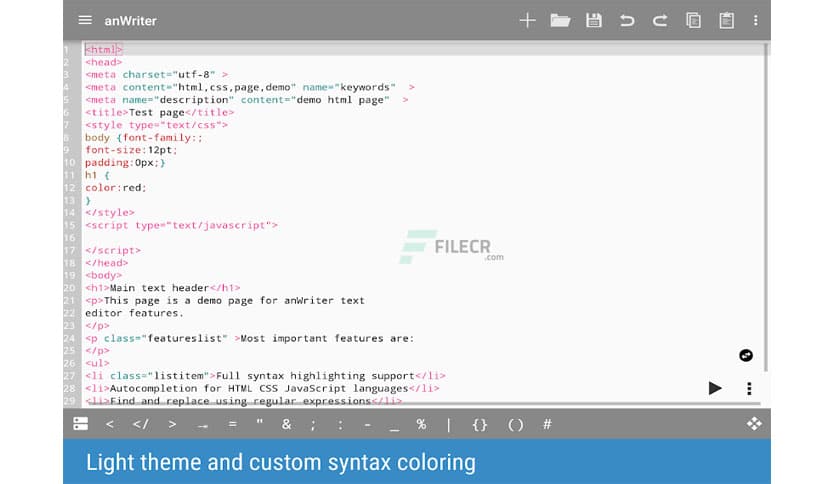Click the "editor features." line
836x484 pixels.
pyautogui.click(x=134, y=313)
